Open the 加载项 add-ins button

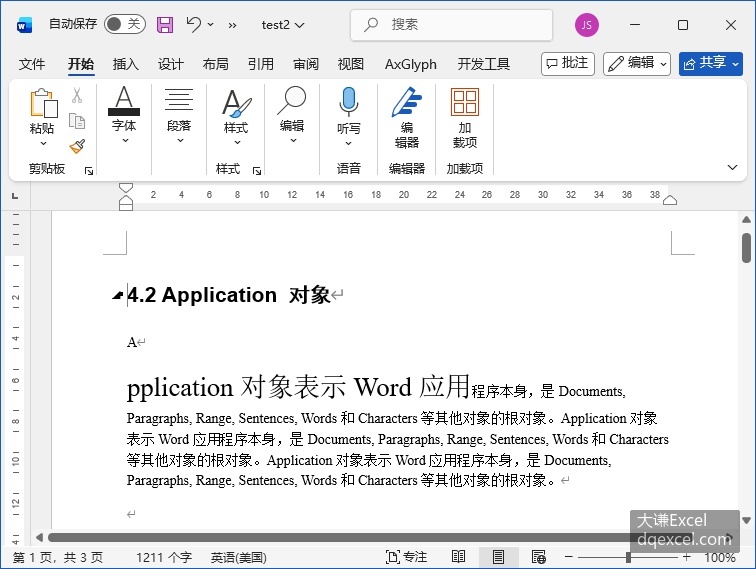(465, 118)
